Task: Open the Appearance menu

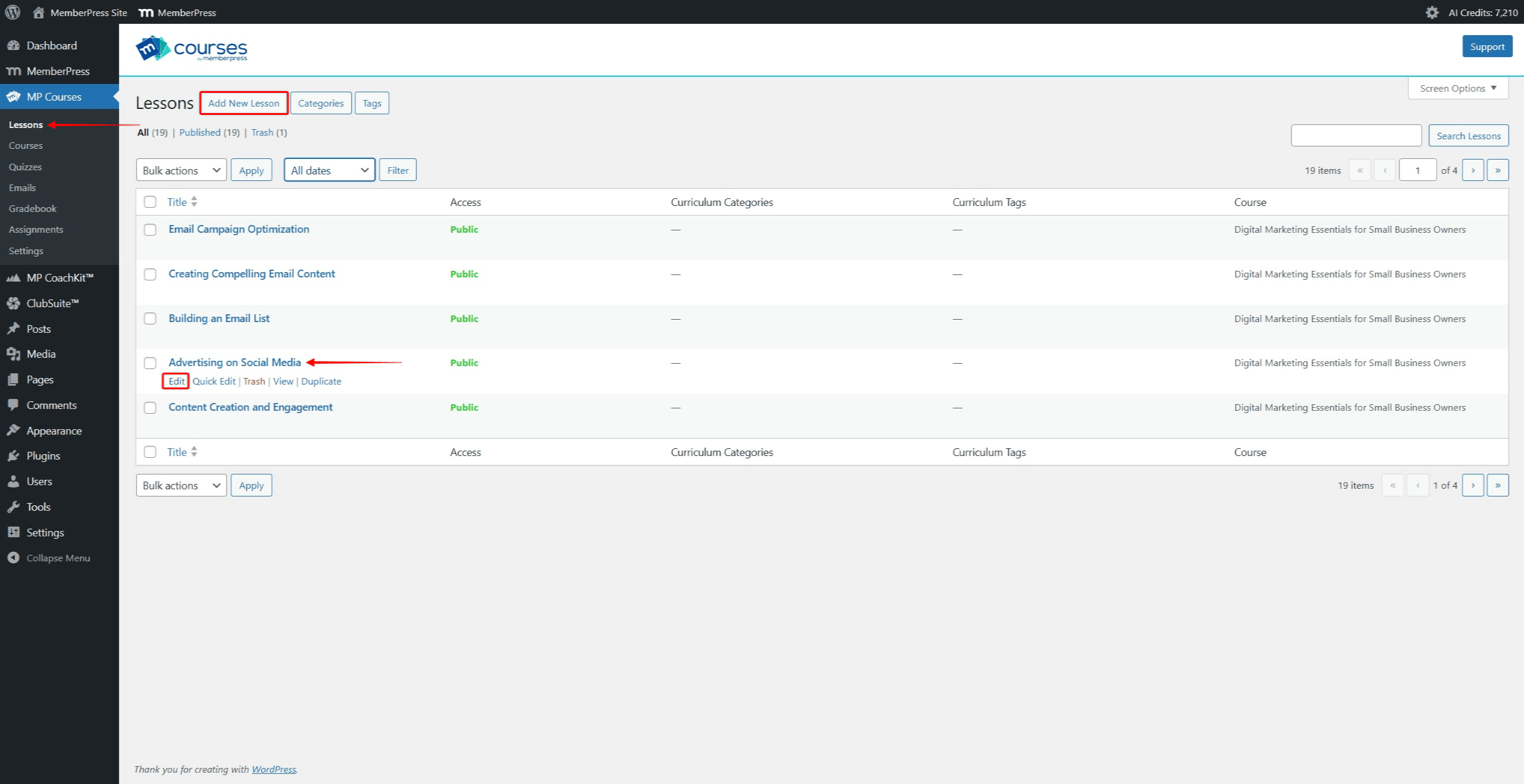Action: click(54, 430)
